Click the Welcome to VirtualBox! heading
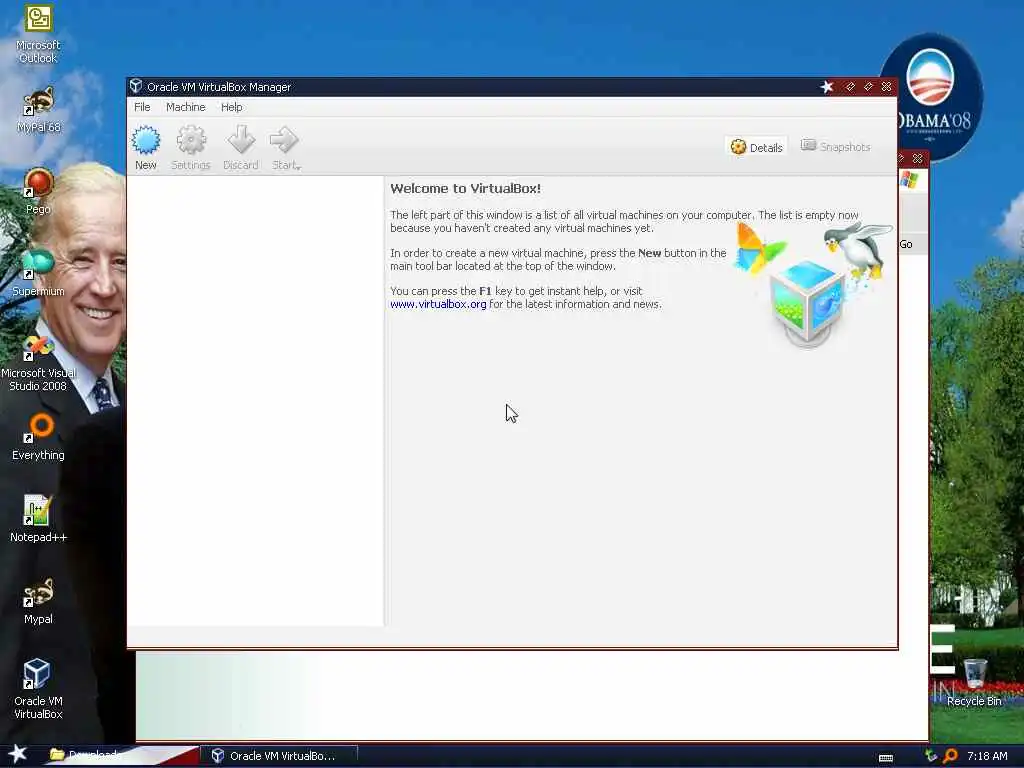Screen dimensions: 1024x768 click(x=466, y=189)
